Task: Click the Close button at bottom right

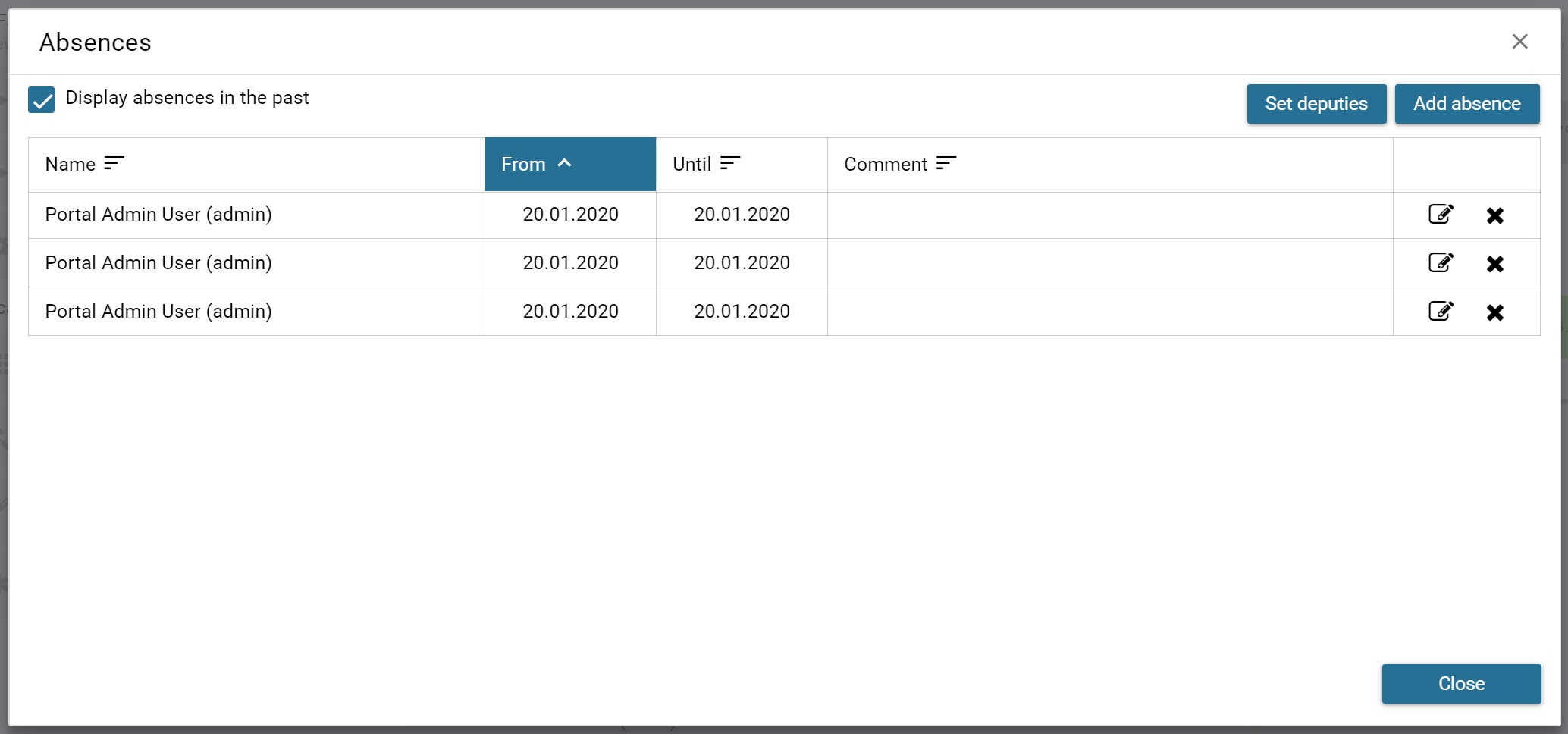Action: 1460,683
